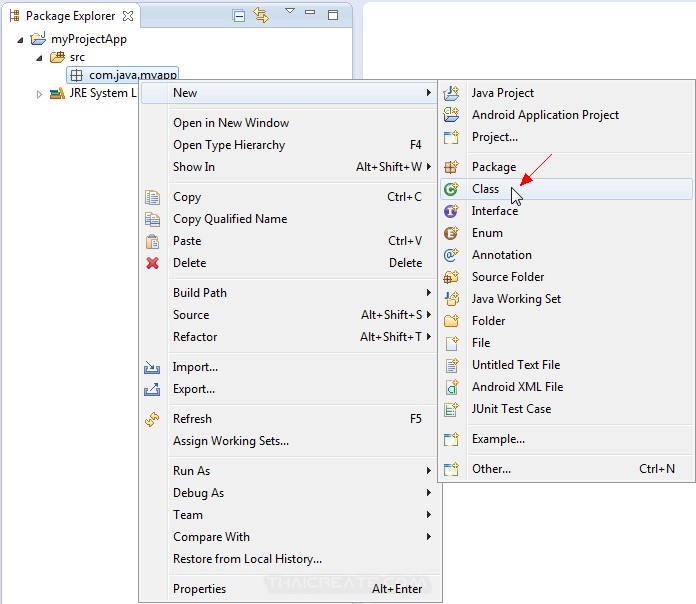
Task: Toggle Link with Editor icon
Action: pos(262,15)
